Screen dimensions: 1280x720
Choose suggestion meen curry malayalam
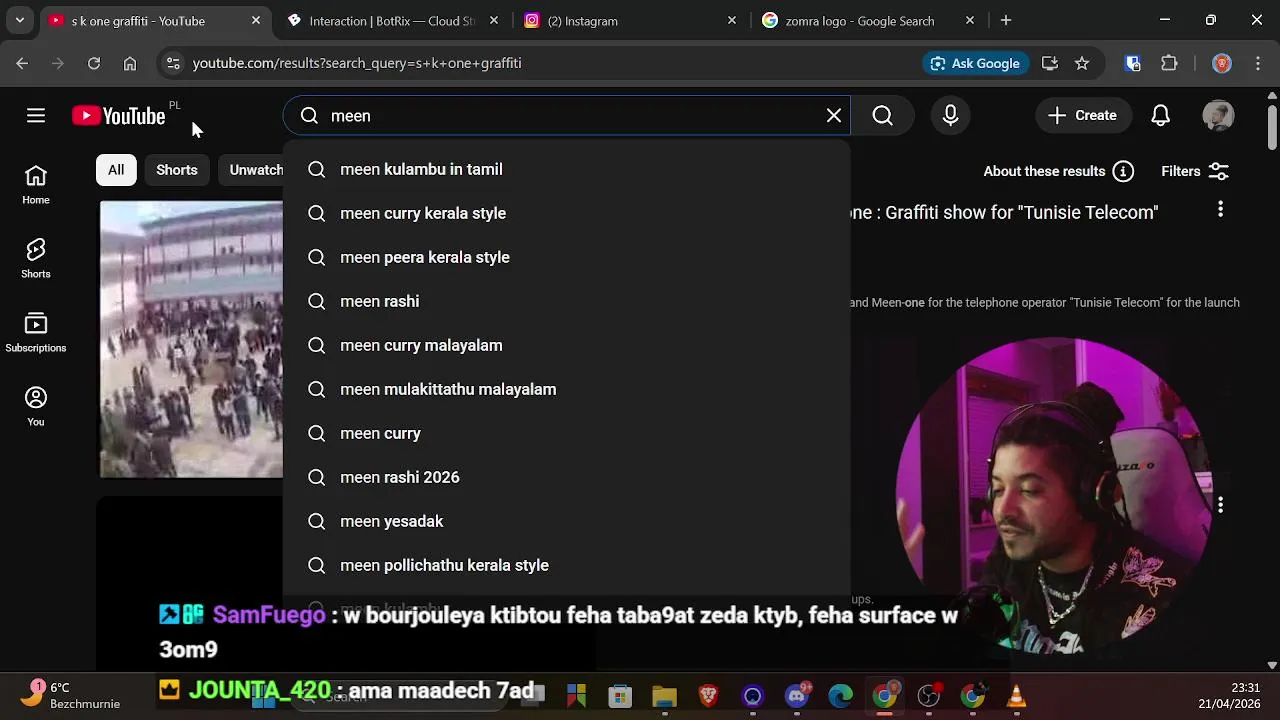[x=567, y=345]
